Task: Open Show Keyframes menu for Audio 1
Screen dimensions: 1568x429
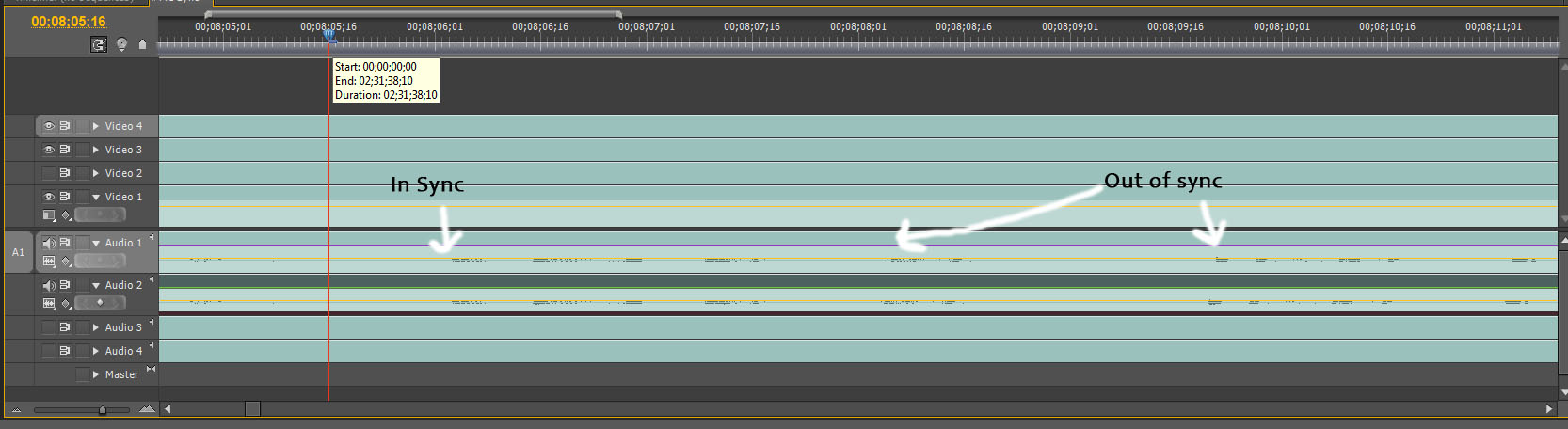Action: [x=66, y=261]
